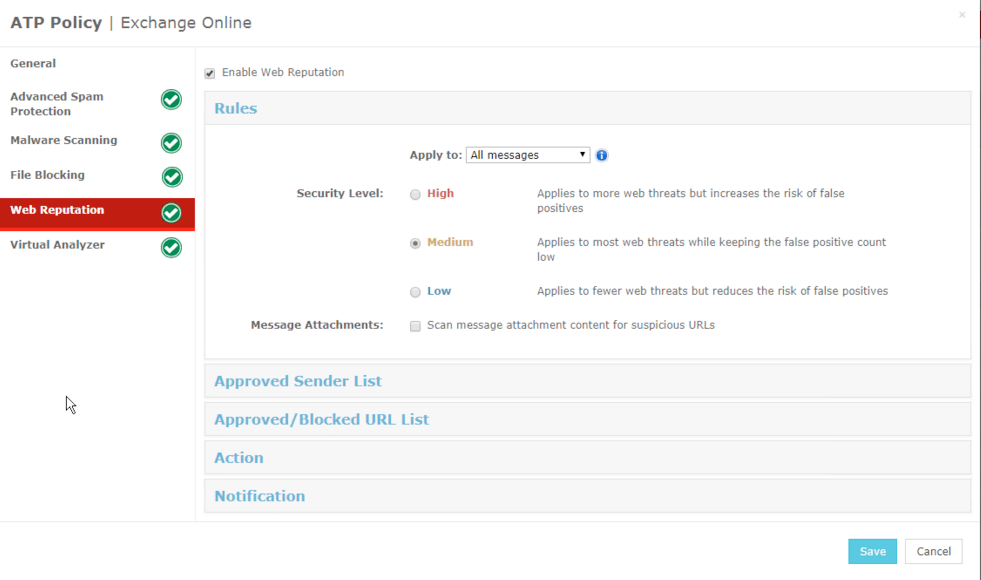
Task: Click the green check beside Advanced Spam Protection
Action: [x=171, y=99]
